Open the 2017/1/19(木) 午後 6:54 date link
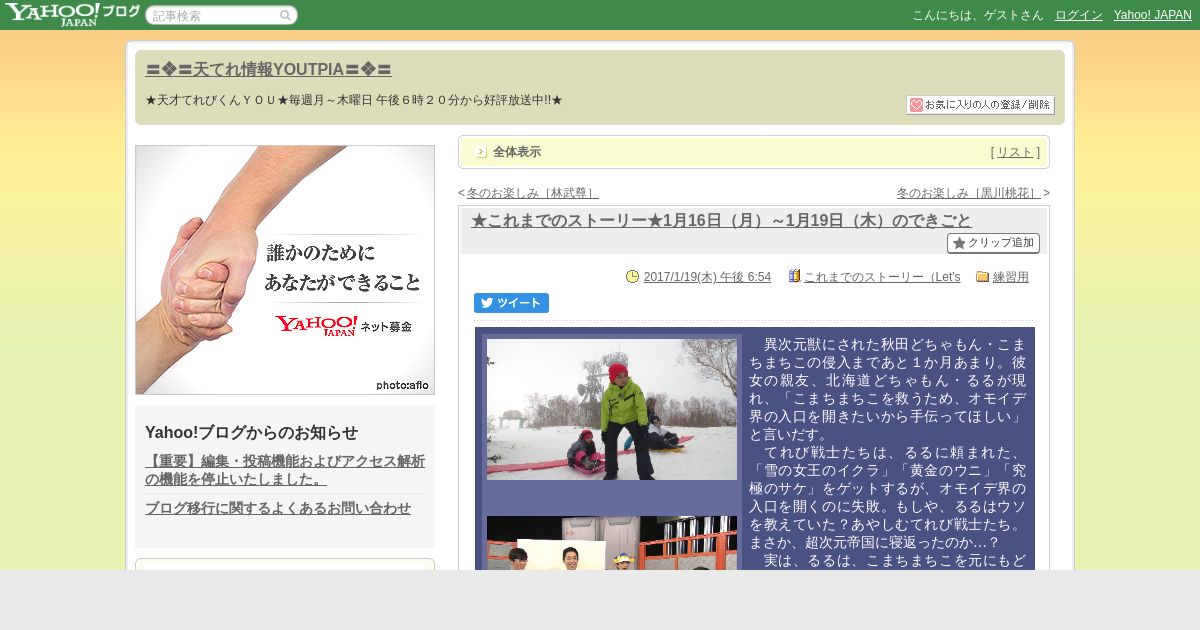The image size is (1200, 630). [707, 277]
